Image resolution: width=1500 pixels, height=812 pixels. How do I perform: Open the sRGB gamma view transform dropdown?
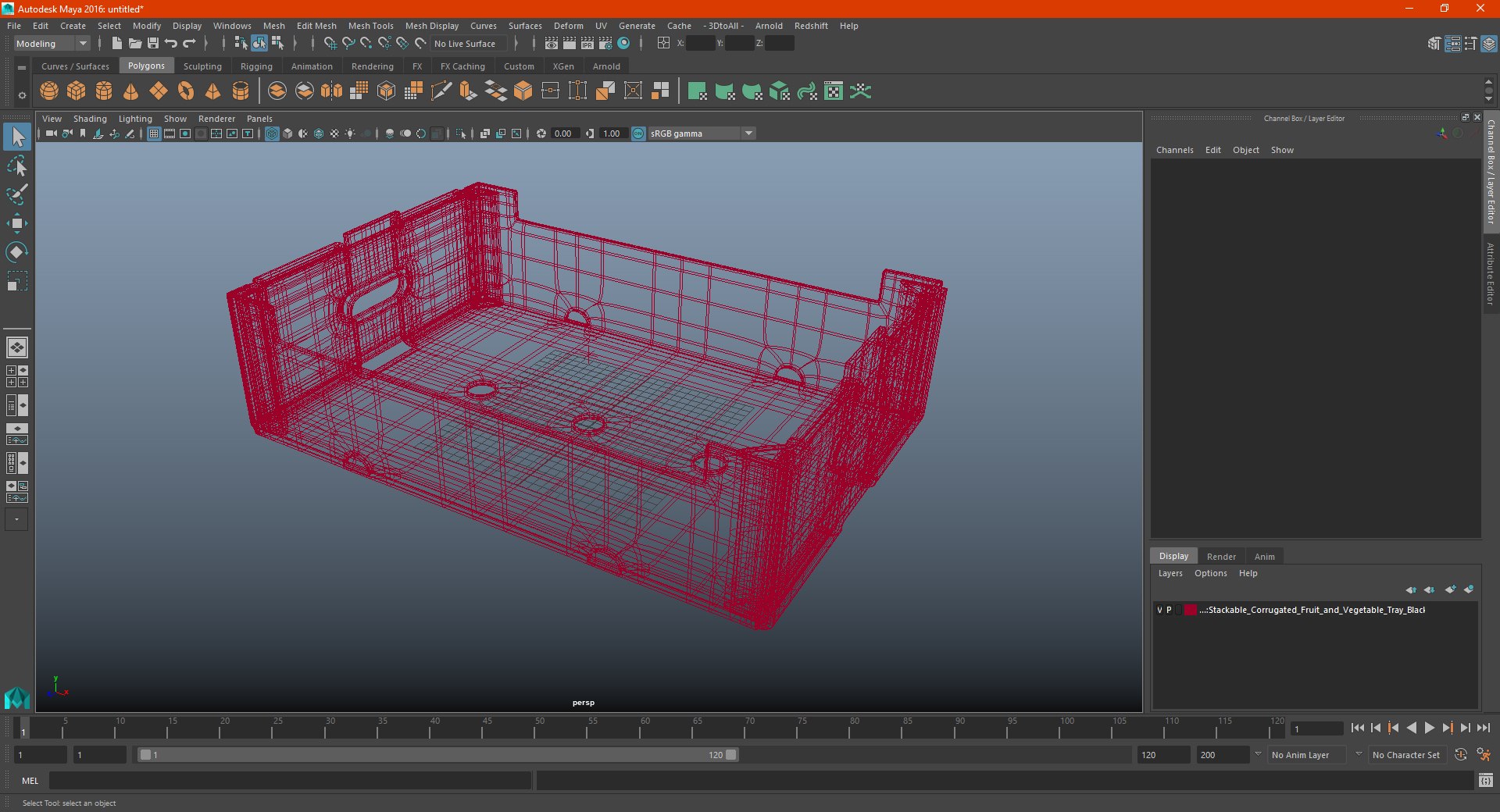point(702,134)
